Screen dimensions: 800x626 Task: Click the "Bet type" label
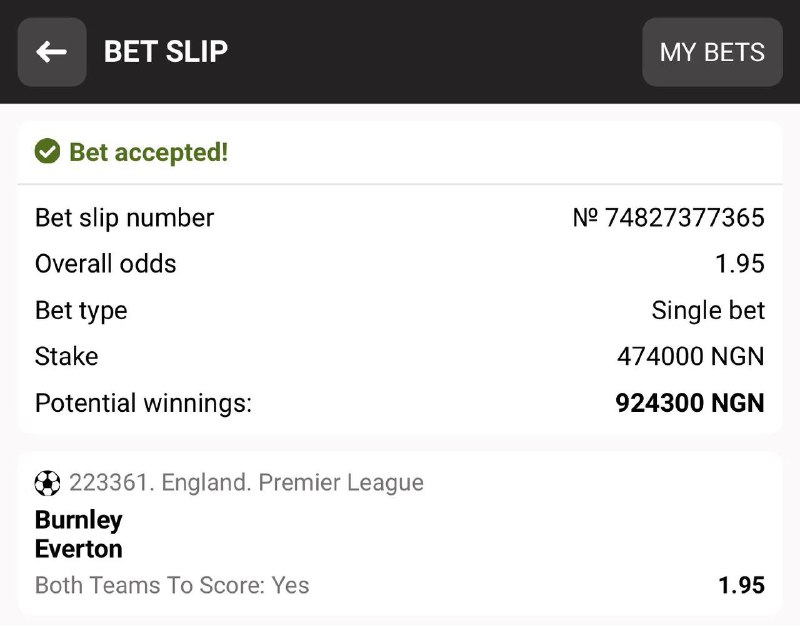tap(81, 310)
